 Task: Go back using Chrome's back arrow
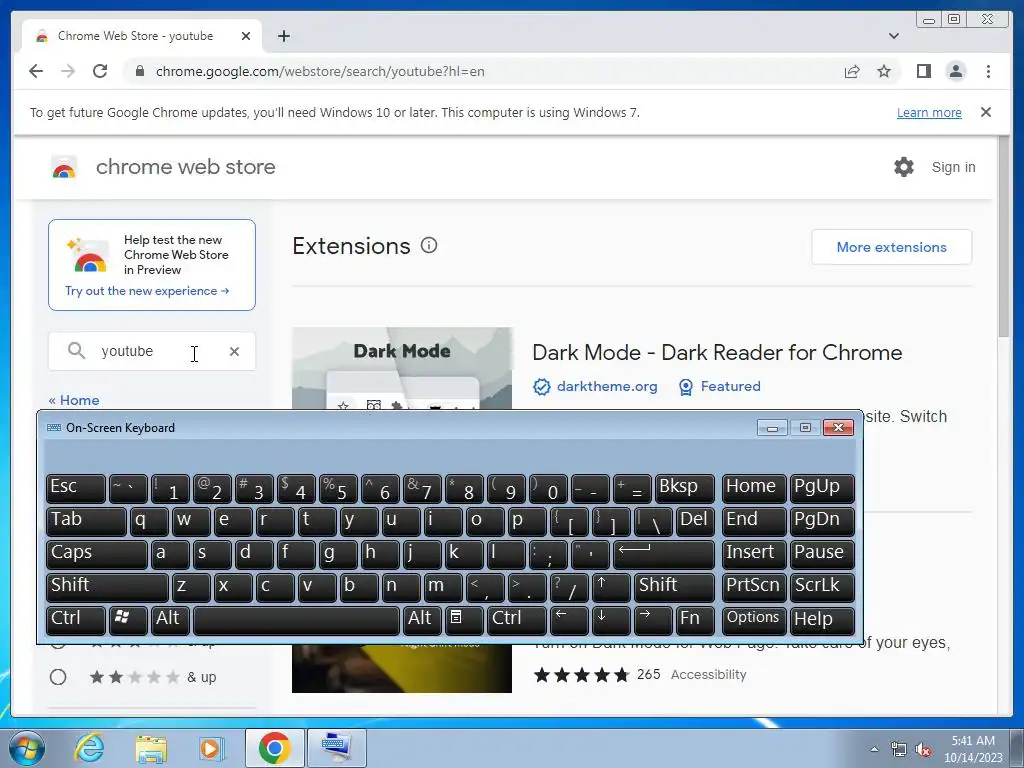[36, 71]
